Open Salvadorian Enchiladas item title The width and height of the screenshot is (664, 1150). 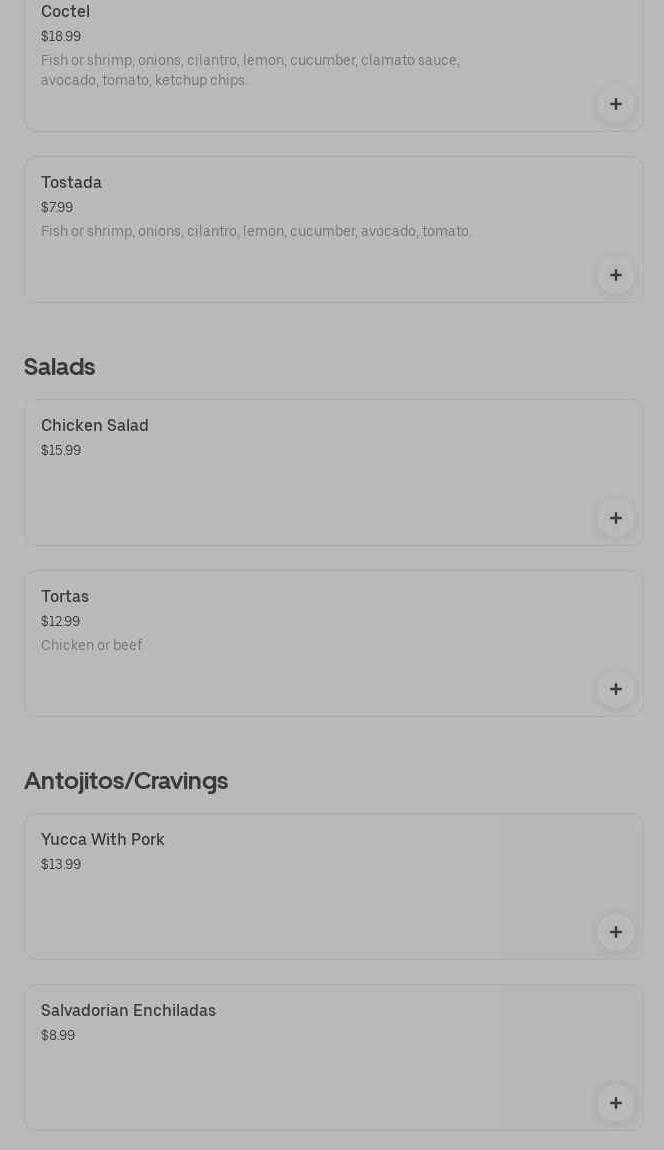(x=128, y=1011)
